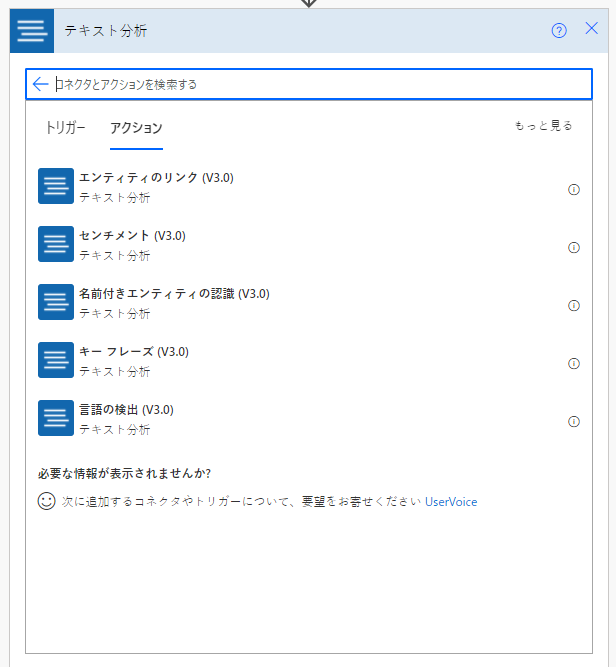Viewport: 616px width, 667px height.
Task: Show info for エンティティのリンク (V3.0)
Action: point(574,189)
